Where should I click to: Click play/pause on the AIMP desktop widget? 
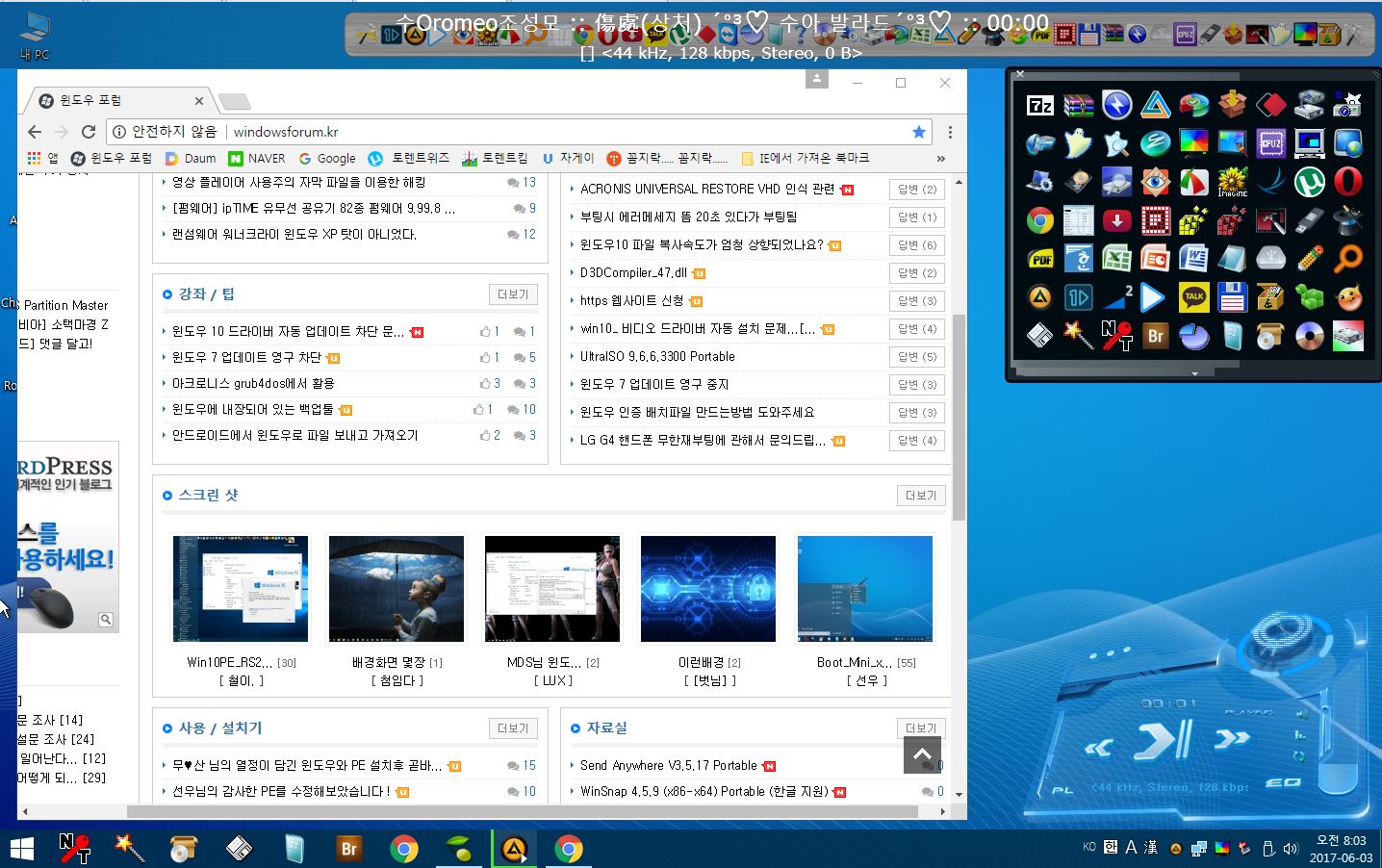click(1164, 739)
